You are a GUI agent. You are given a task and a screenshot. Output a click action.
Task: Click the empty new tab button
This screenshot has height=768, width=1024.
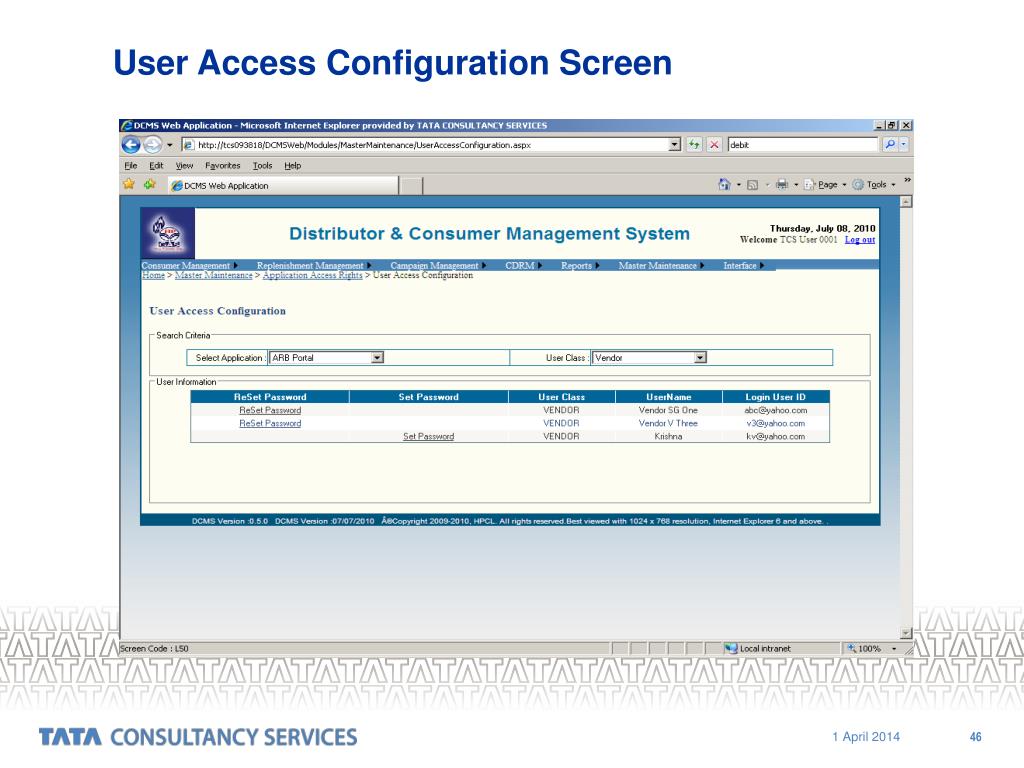[x=411, y=186]
